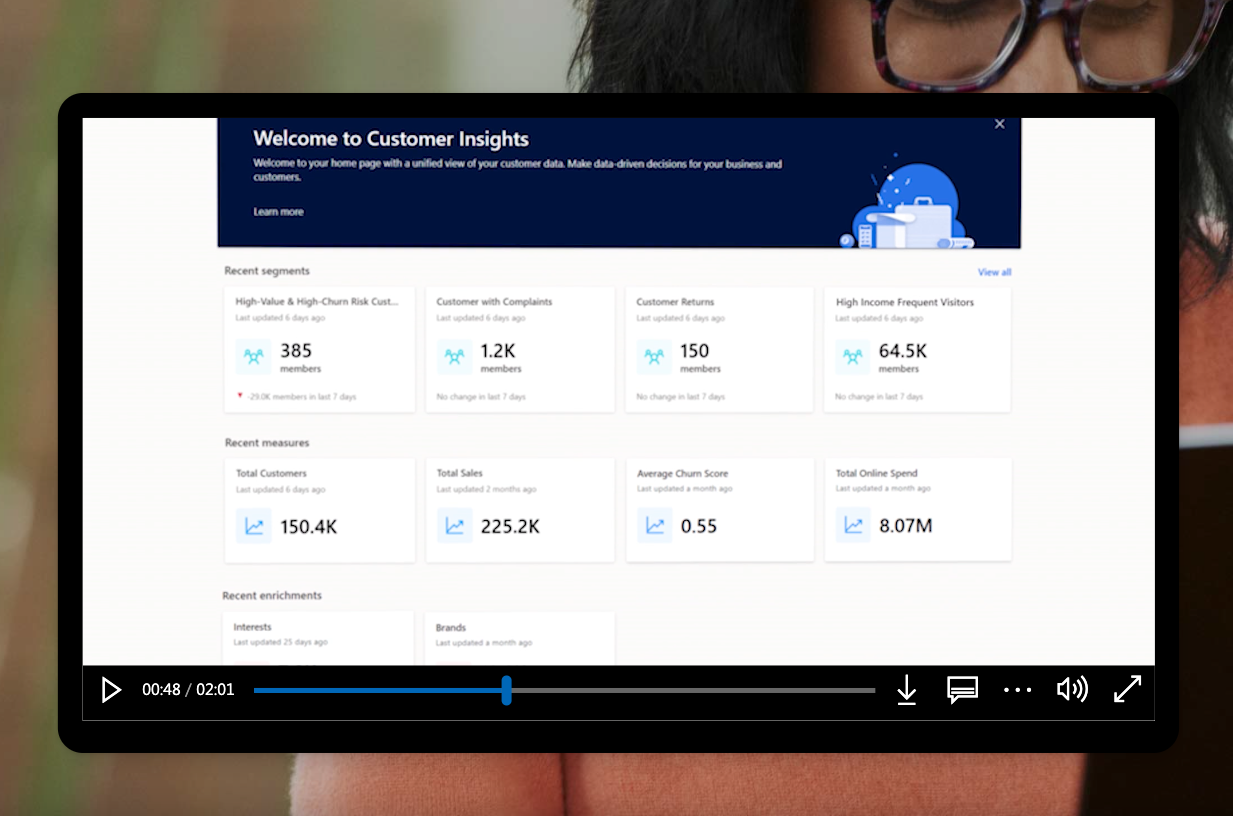The width and height of the screenshot is (1233, 816).
Task: Click members icon beside 64.5K
Action: pyautogui.click(x=853, y=357)
